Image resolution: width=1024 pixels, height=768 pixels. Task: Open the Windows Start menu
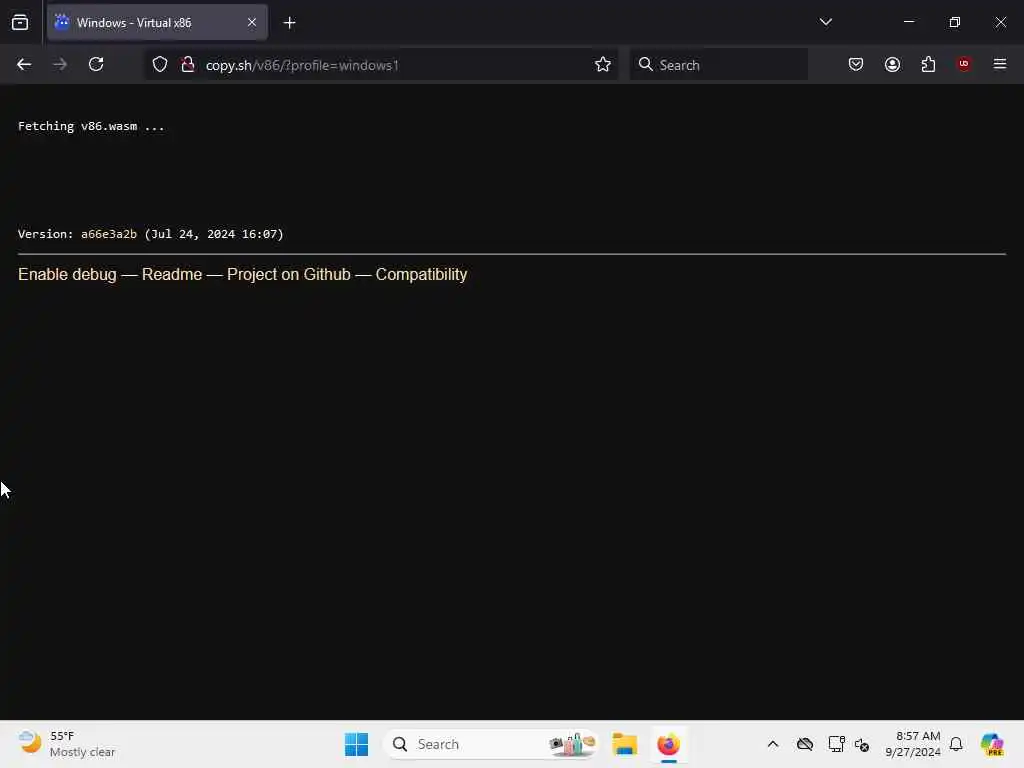357,744
